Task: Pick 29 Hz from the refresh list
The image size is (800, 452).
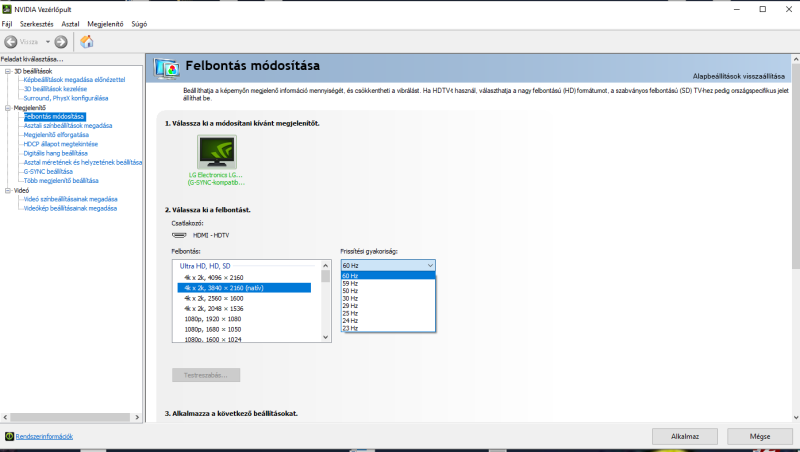Action: coord(388,306)
